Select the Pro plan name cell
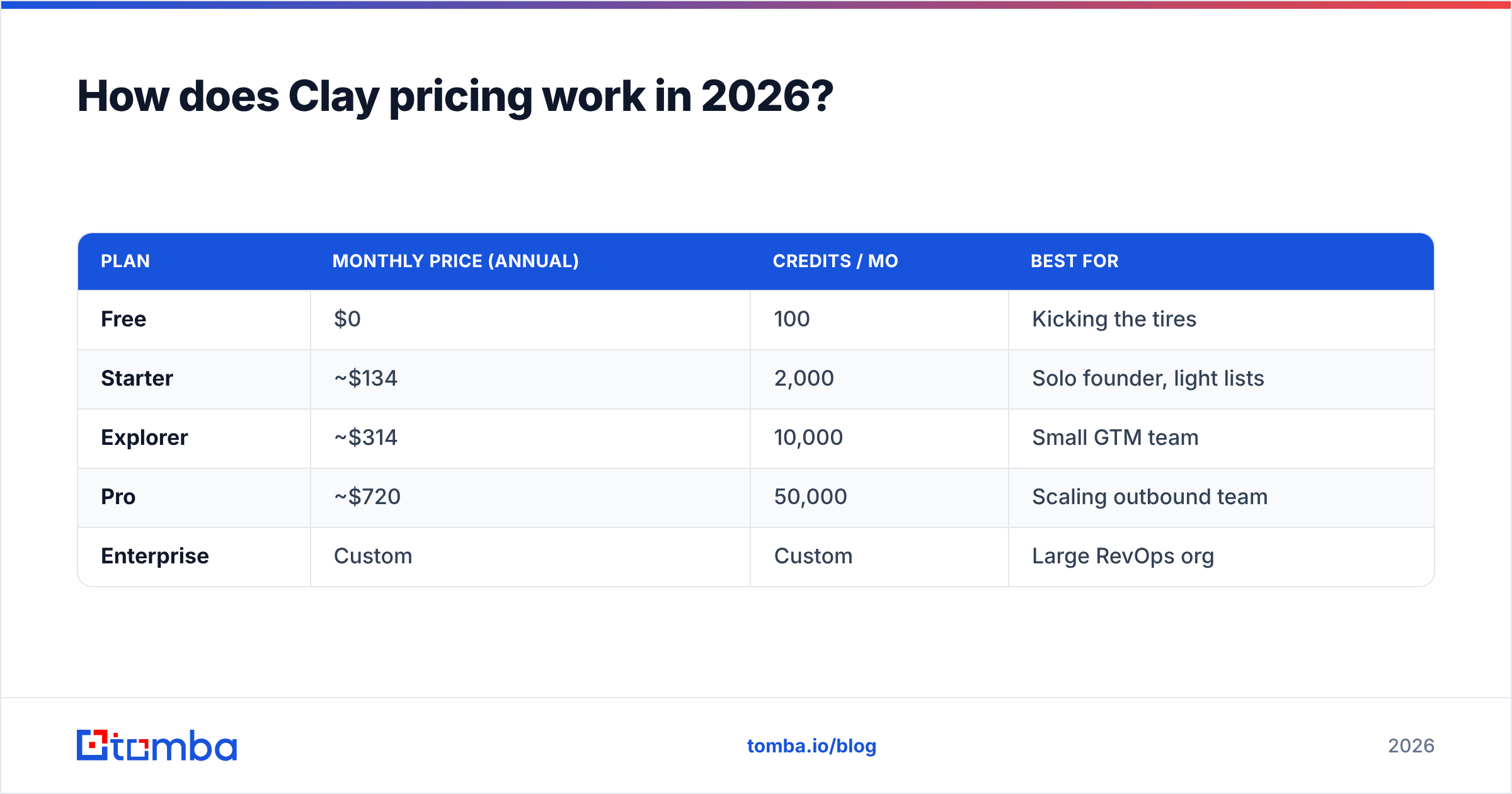 pos(194,497)
